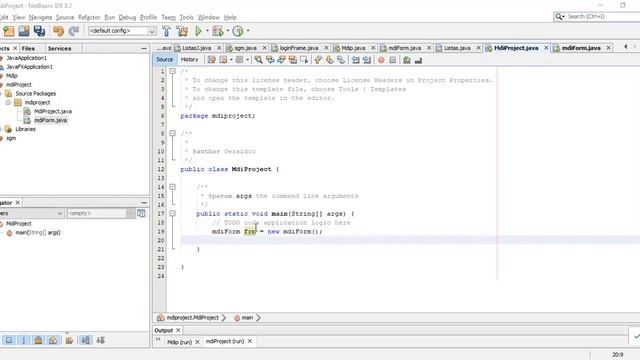Screen dimensions: 640x360
Task: Click mdiproject.MdiProject breadcrumb
Action: coord(192,318)
